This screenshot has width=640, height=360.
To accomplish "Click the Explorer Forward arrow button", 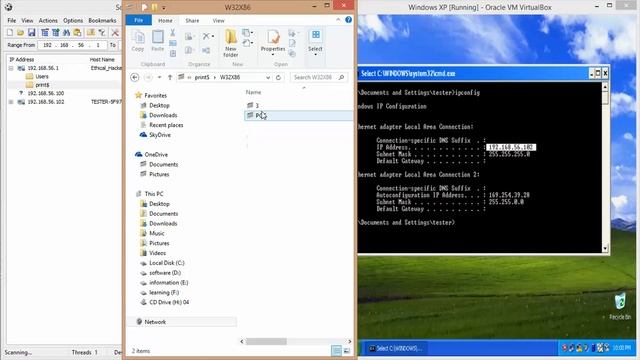I will pos(149,77).
